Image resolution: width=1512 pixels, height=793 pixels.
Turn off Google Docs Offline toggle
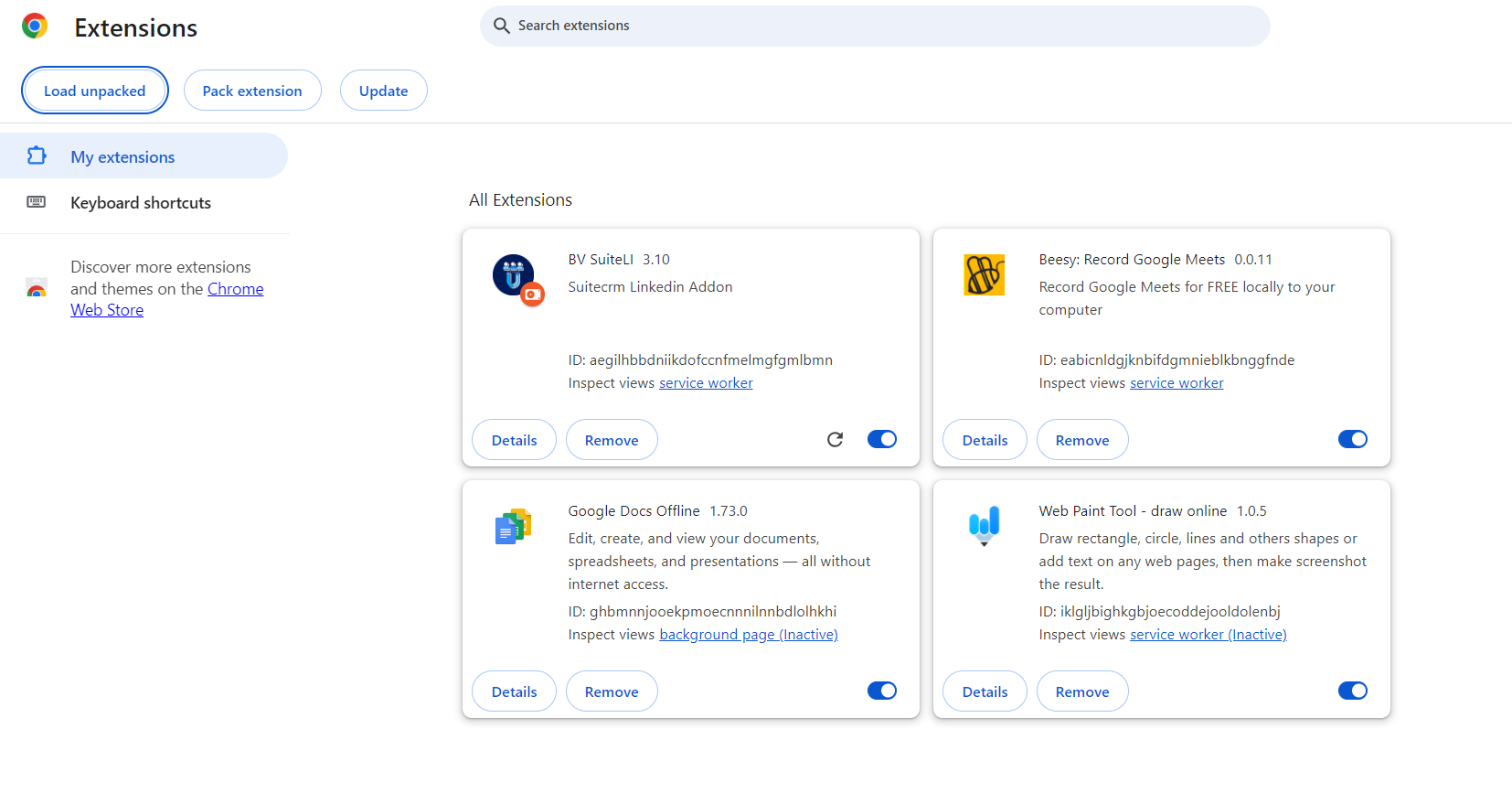pyautogui.click(x=882, y=691)
